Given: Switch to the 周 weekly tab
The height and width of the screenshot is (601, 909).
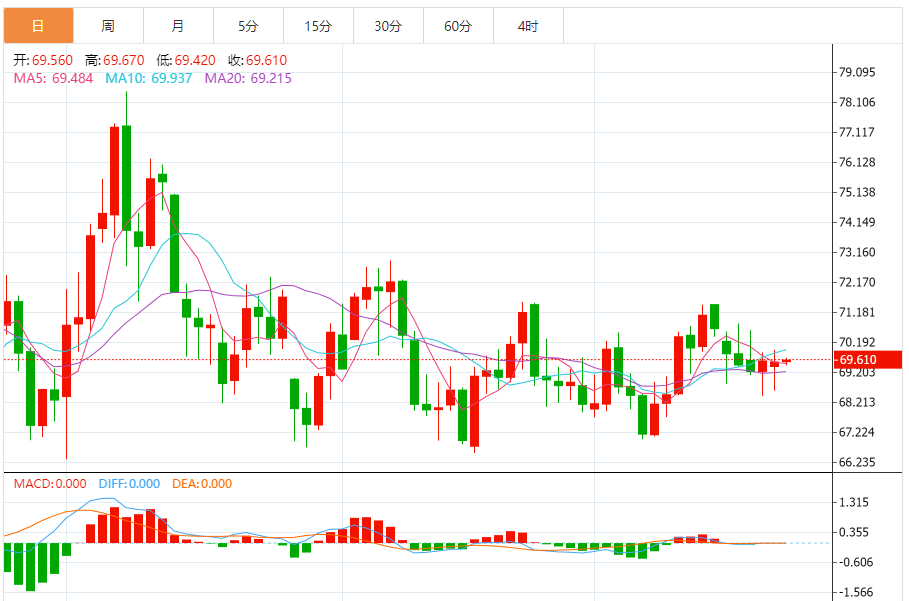Looking at the screenshot, I should click(x=108, y=26).
